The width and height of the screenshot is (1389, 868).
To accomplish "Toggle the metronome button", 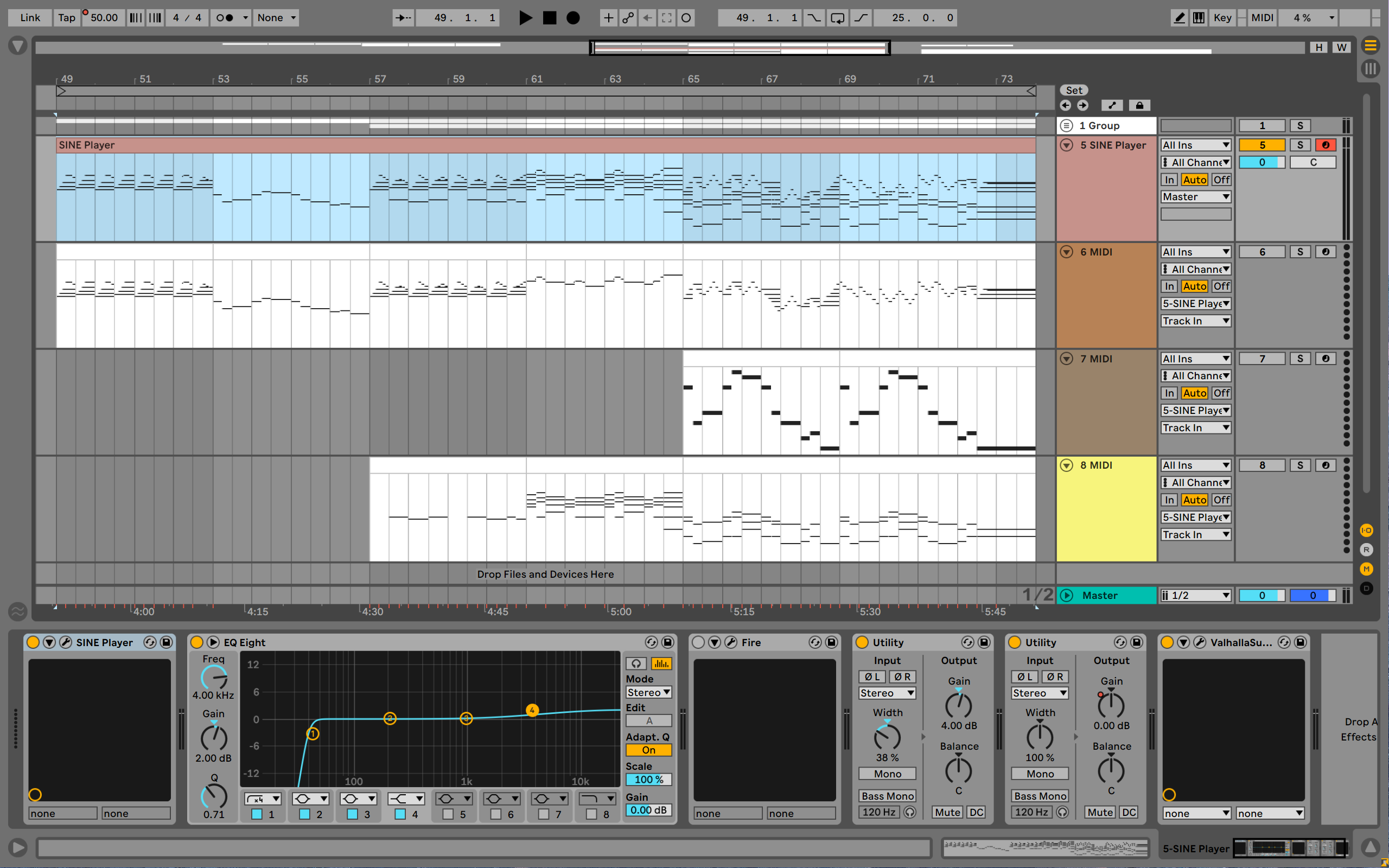I will coord(225,18).
